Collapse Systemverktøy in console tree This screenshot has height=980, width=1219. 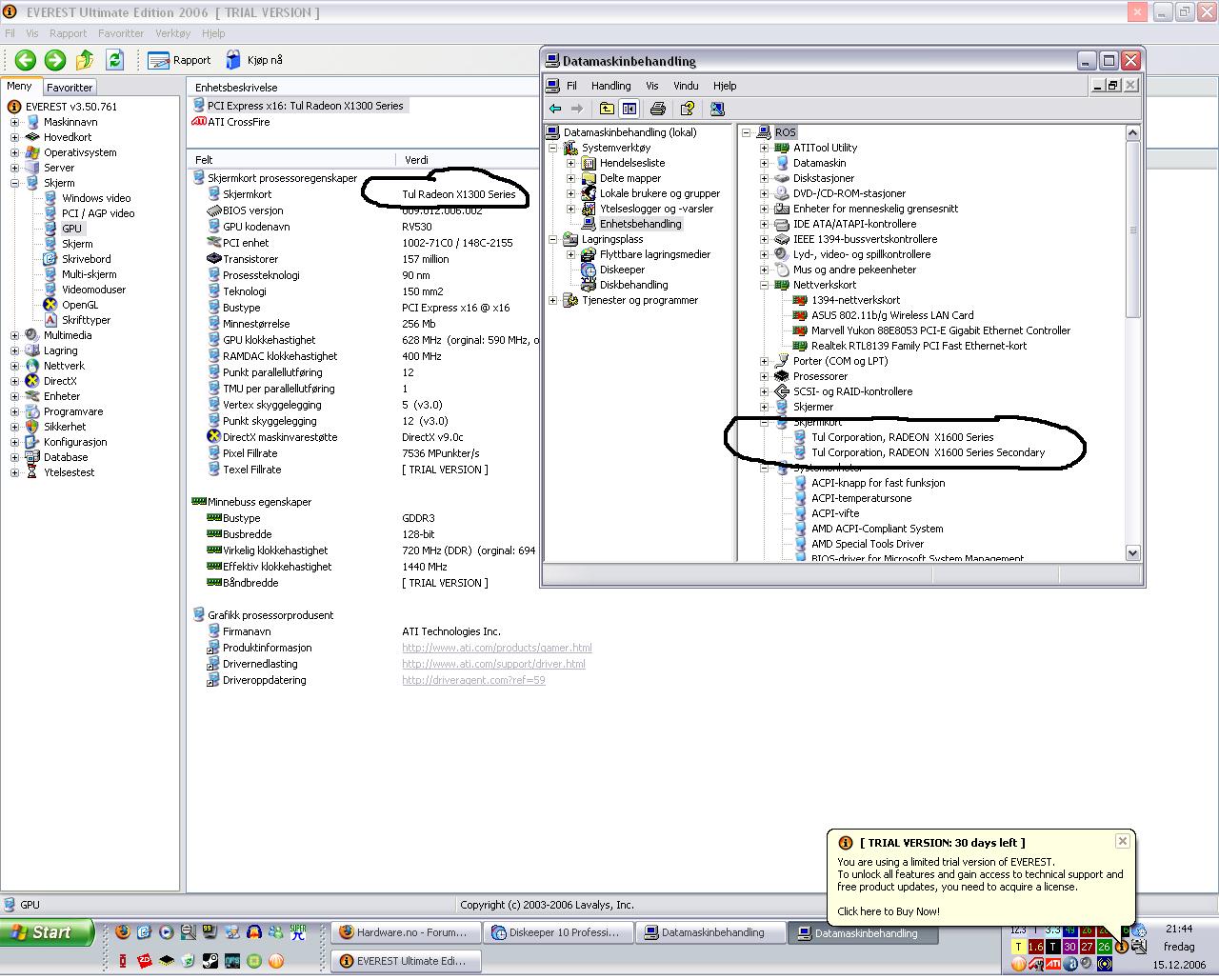pos(552,148)
